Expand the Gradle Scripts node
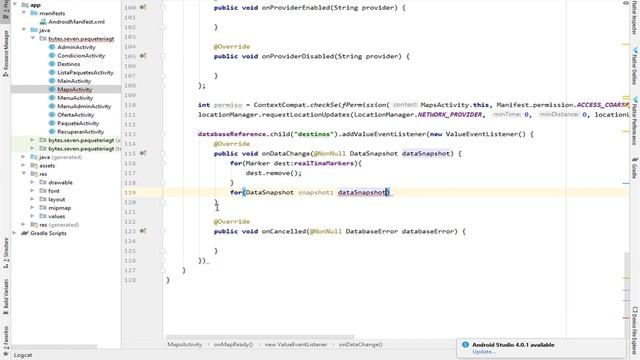 (15, 233)
